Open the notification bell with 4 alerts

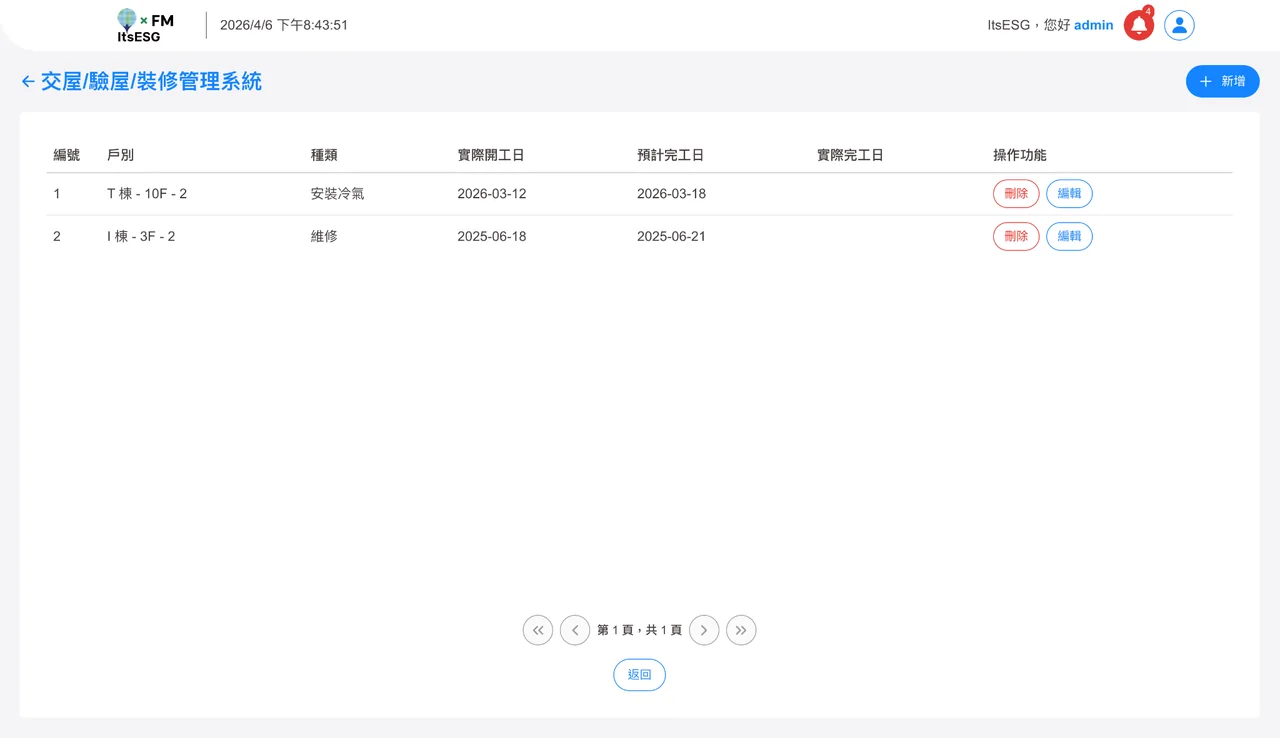tap(1138, 25)
